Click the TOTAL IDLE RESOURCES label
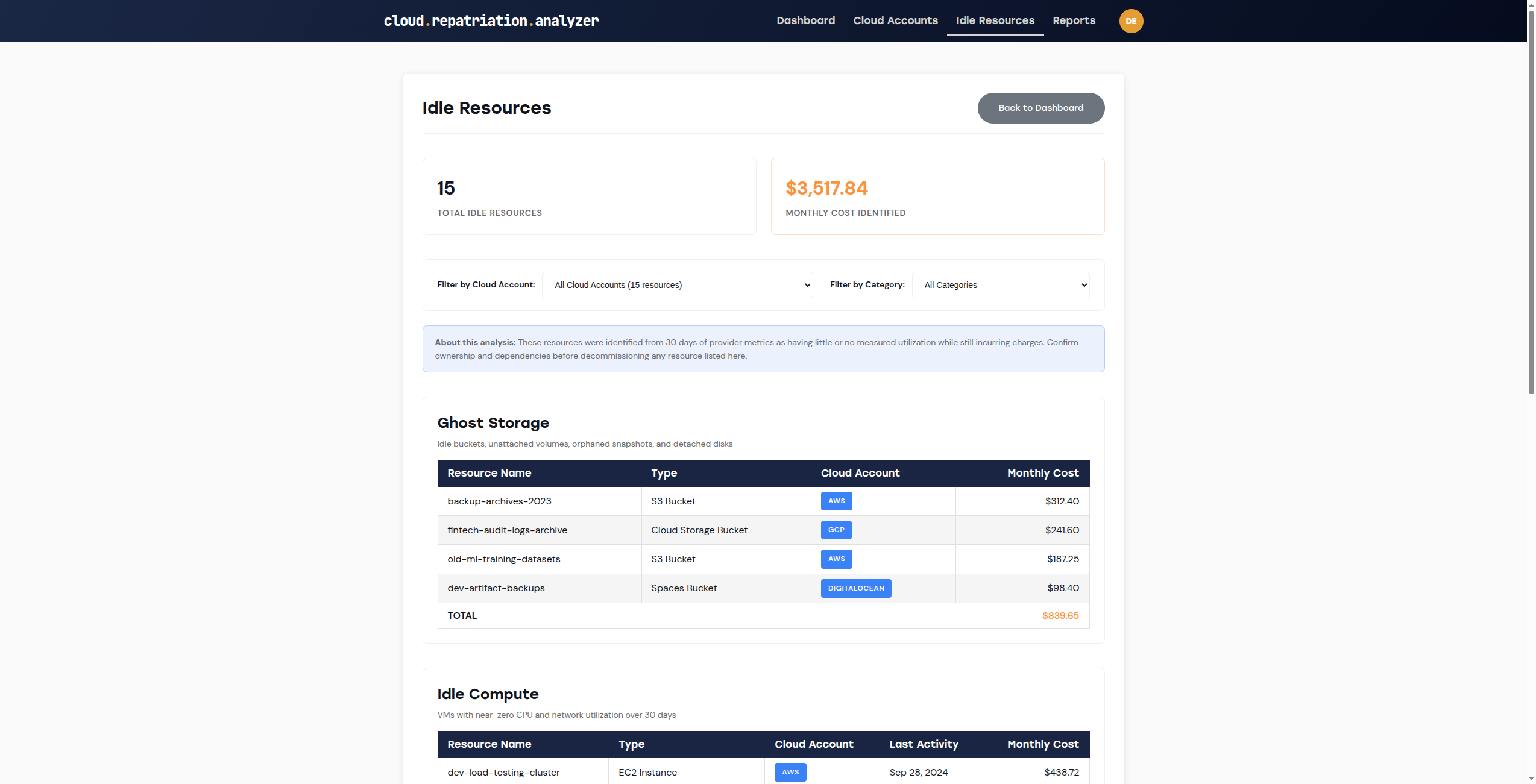 [x=489, y=213]
